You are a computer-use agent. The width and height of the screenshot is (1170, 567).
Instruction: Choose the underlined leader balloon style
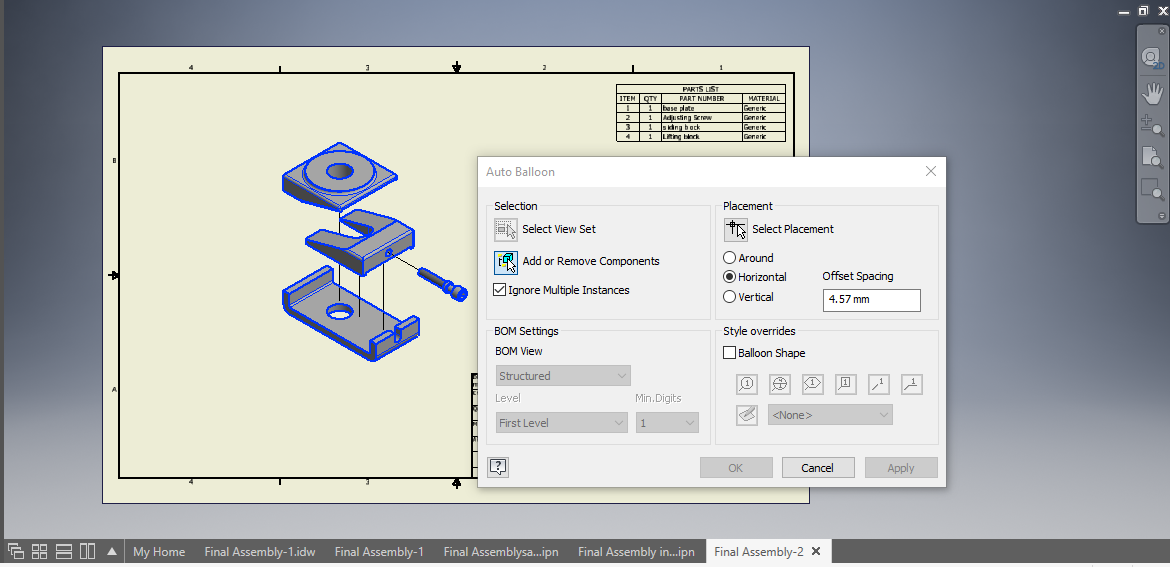[912, 384]
